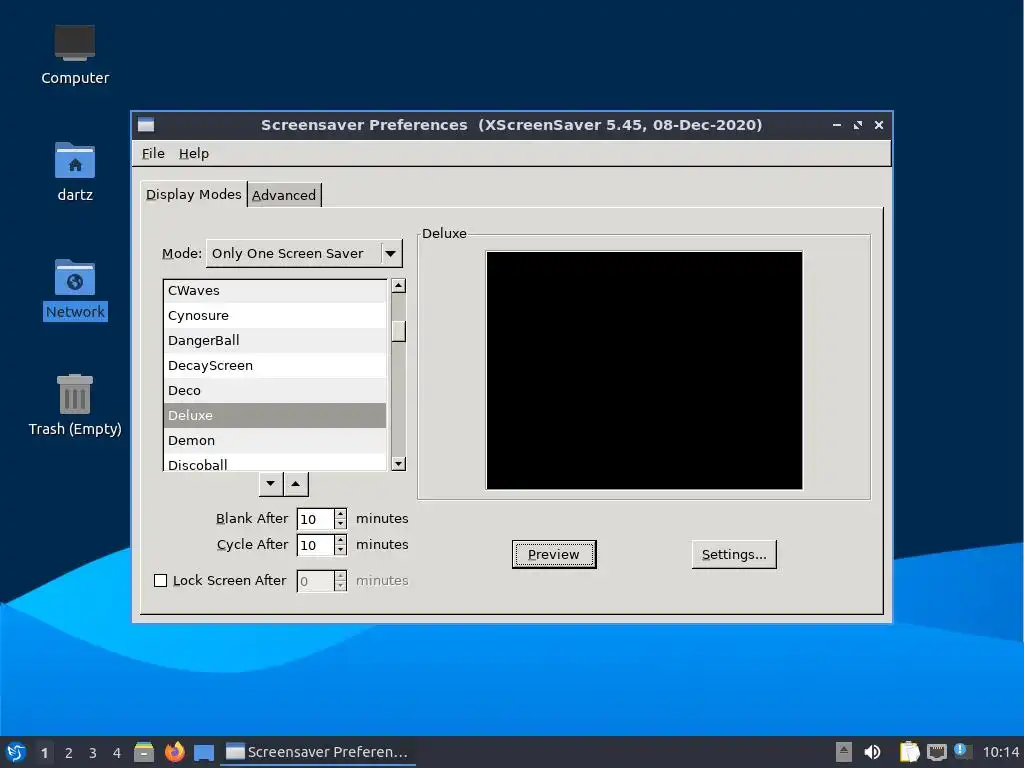Open the Lubuntu start menu icon
Image resolution: width=1024 pixels, height=768 pixels.
pos(16,752)
